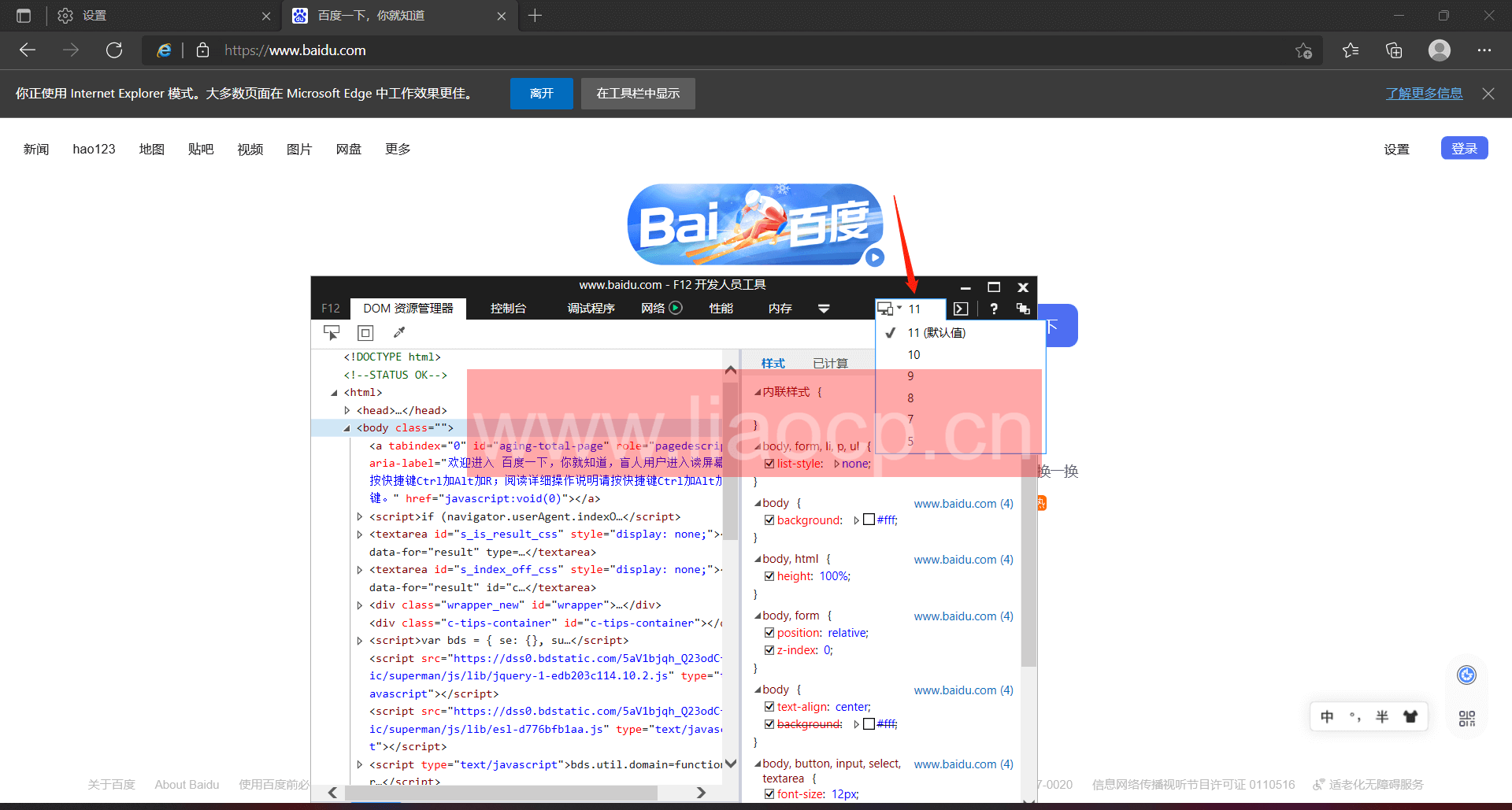The width and height of the screenshot is (1512, 810).
Task: Collapse the body class element node
Action: 346,428
